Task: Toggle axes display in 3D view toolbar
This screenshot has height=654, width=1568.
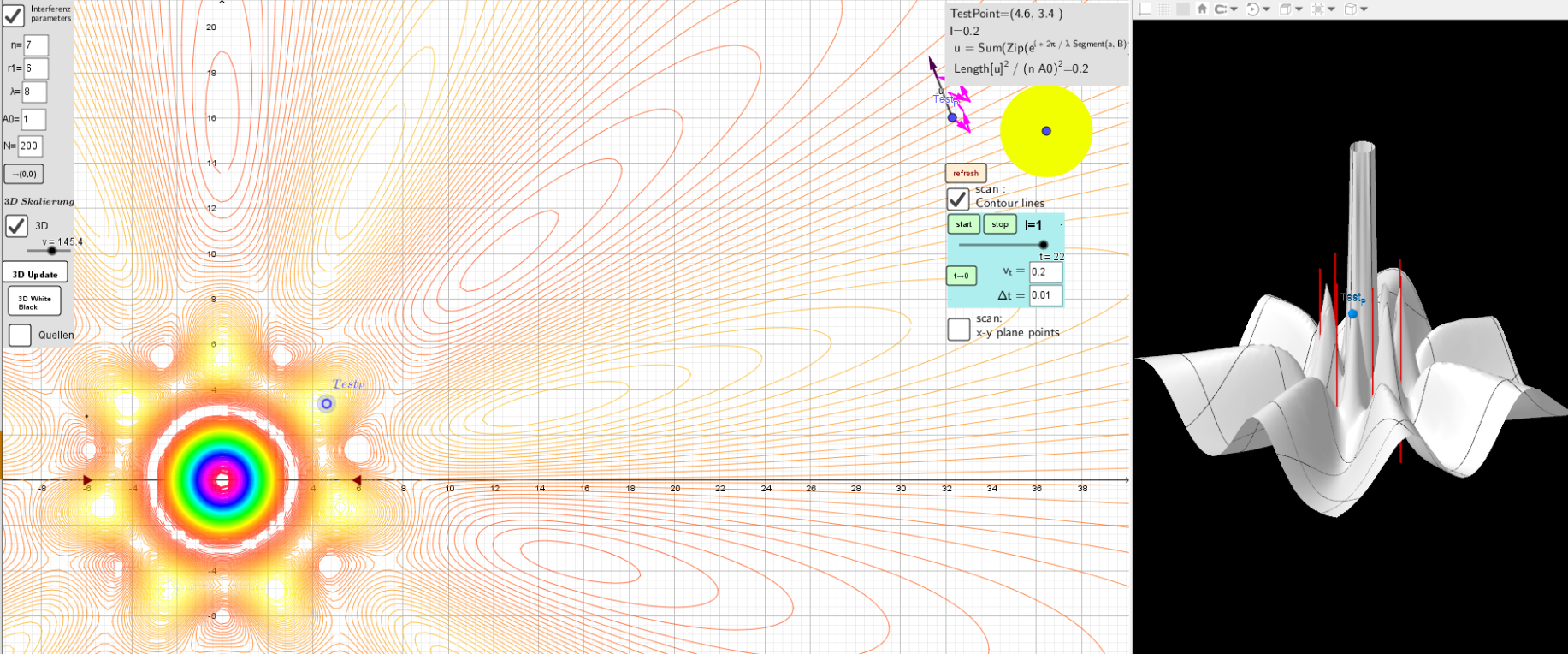Action: [1145, 9]
